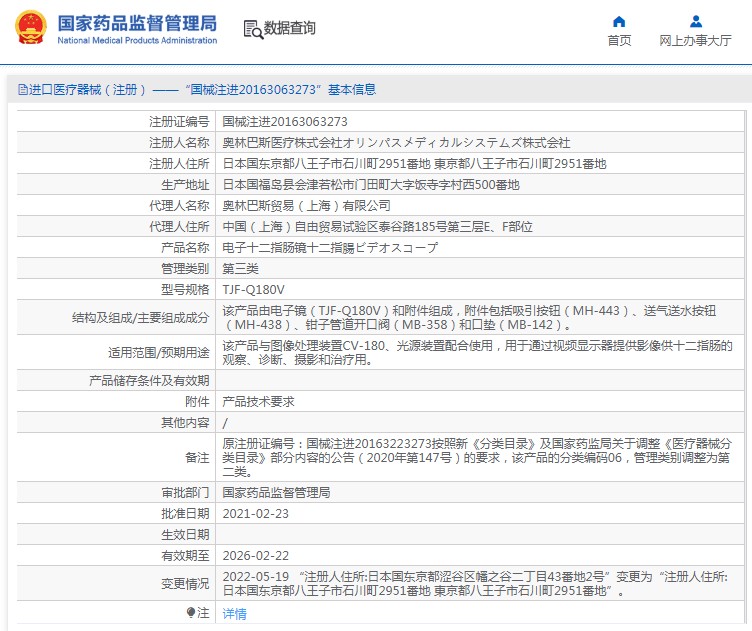The width and height of the screenshot is (752, 631).
Task: Click approving department 国家药品监督管理局 value
Action: point(276,492)
